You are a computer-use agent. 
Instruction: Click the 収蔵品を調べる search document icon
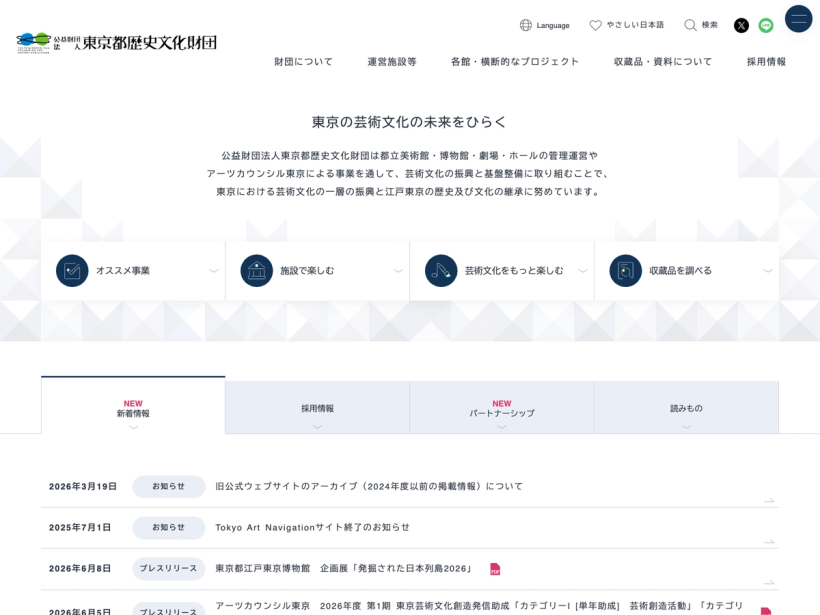625,270
